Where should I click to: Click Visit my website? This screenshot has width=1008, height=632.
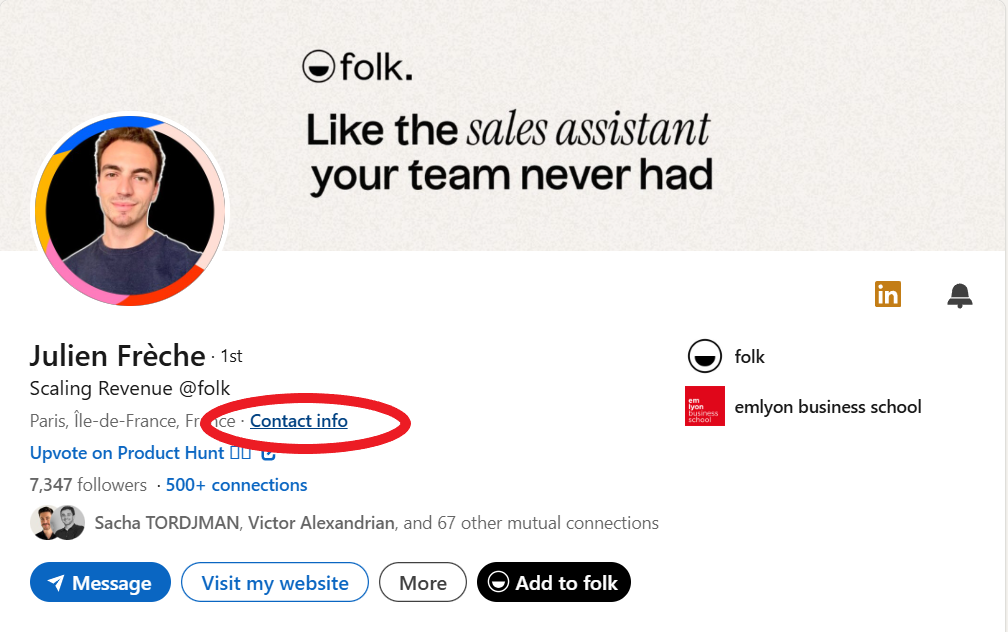click(274, 582)
